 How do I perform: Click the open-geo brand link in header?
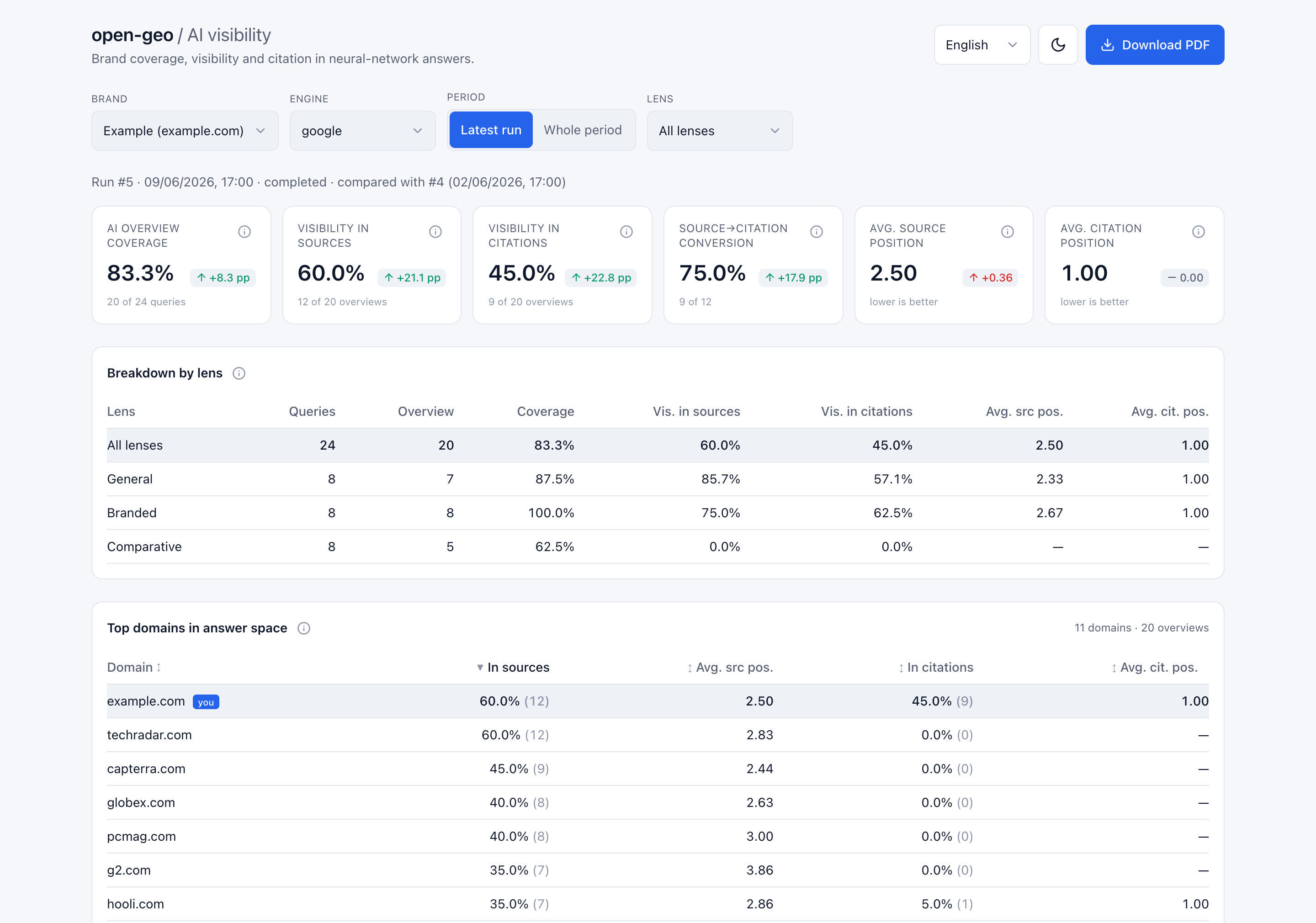[133, 35]
